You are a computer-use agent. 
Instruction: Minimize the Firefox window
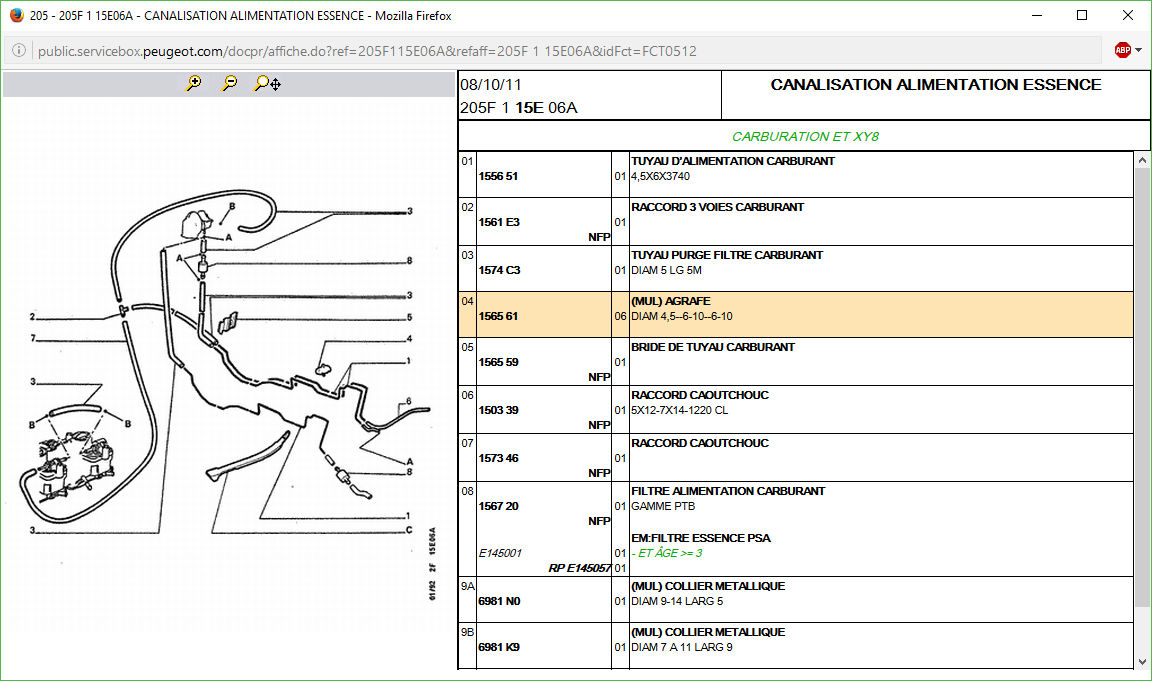click(1036, 15)
